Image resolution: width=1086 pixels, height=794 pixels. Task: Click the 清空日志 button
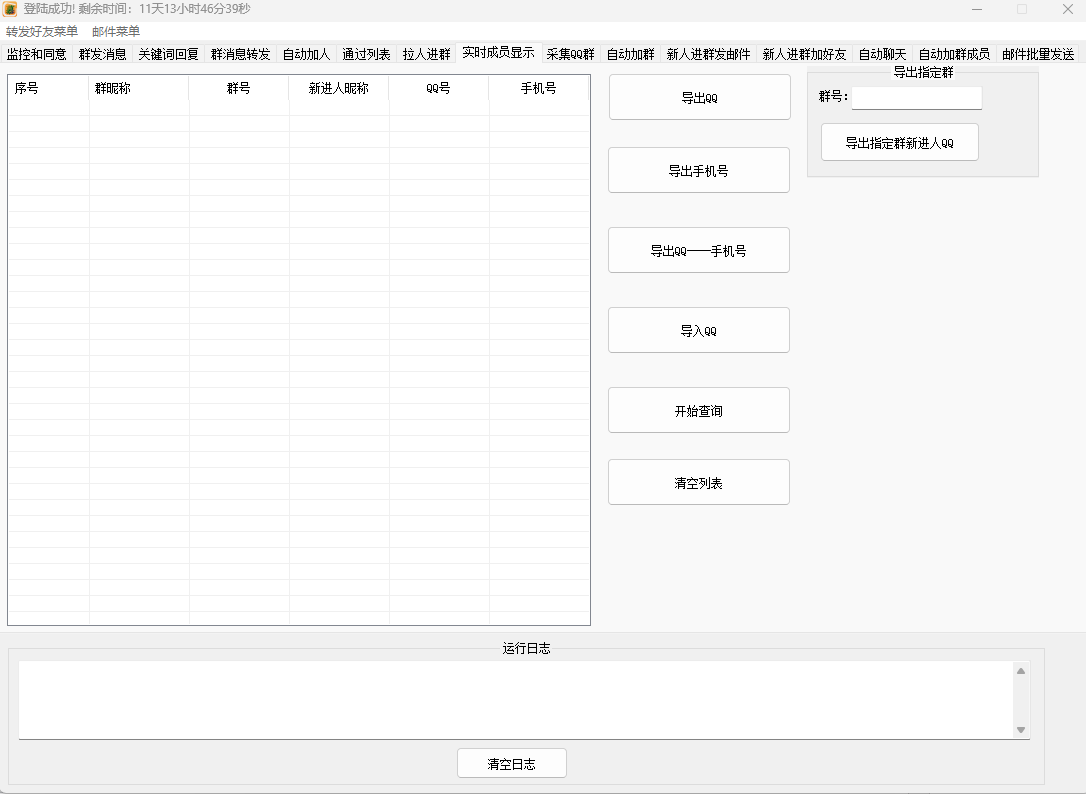[x=511, y=762]
